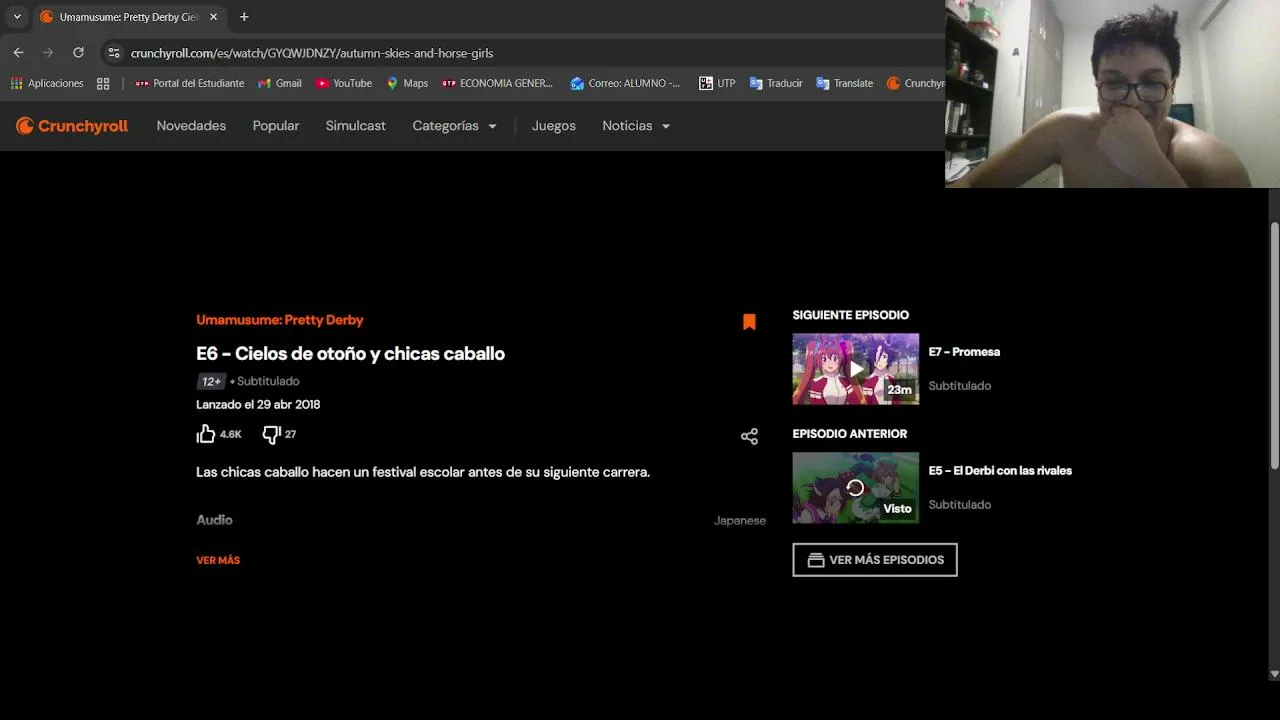Image resolution: width=1280 pixels, height=720 pixels.
Task: Replay previous episode E5 thumbnail
Action: (x=855, y=488)
